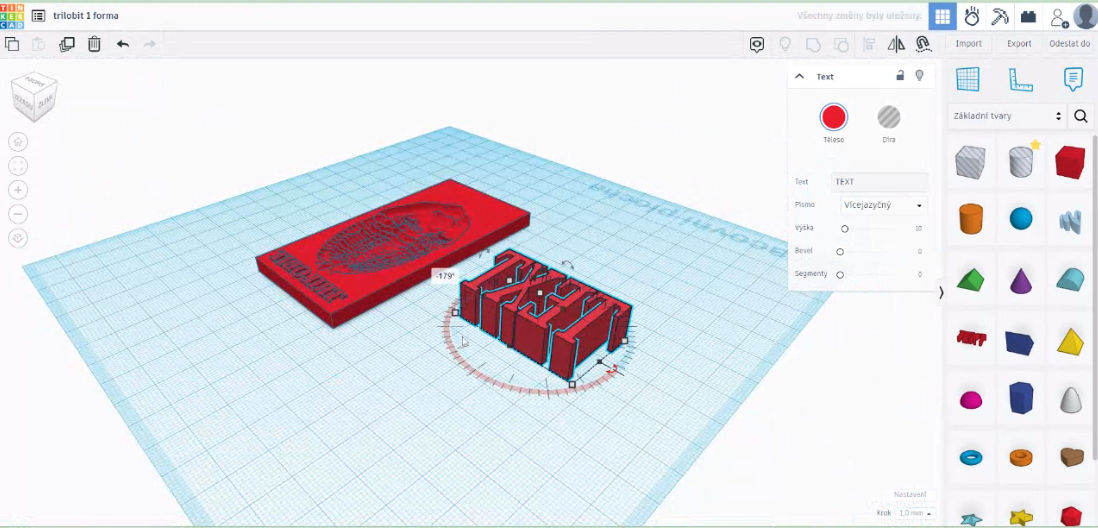Image resolution: width=1098 pixels, height=528 pixels.
Task: Switch to the Bricks view tab
Action: pyautogui.click(x=1028, y=17)
